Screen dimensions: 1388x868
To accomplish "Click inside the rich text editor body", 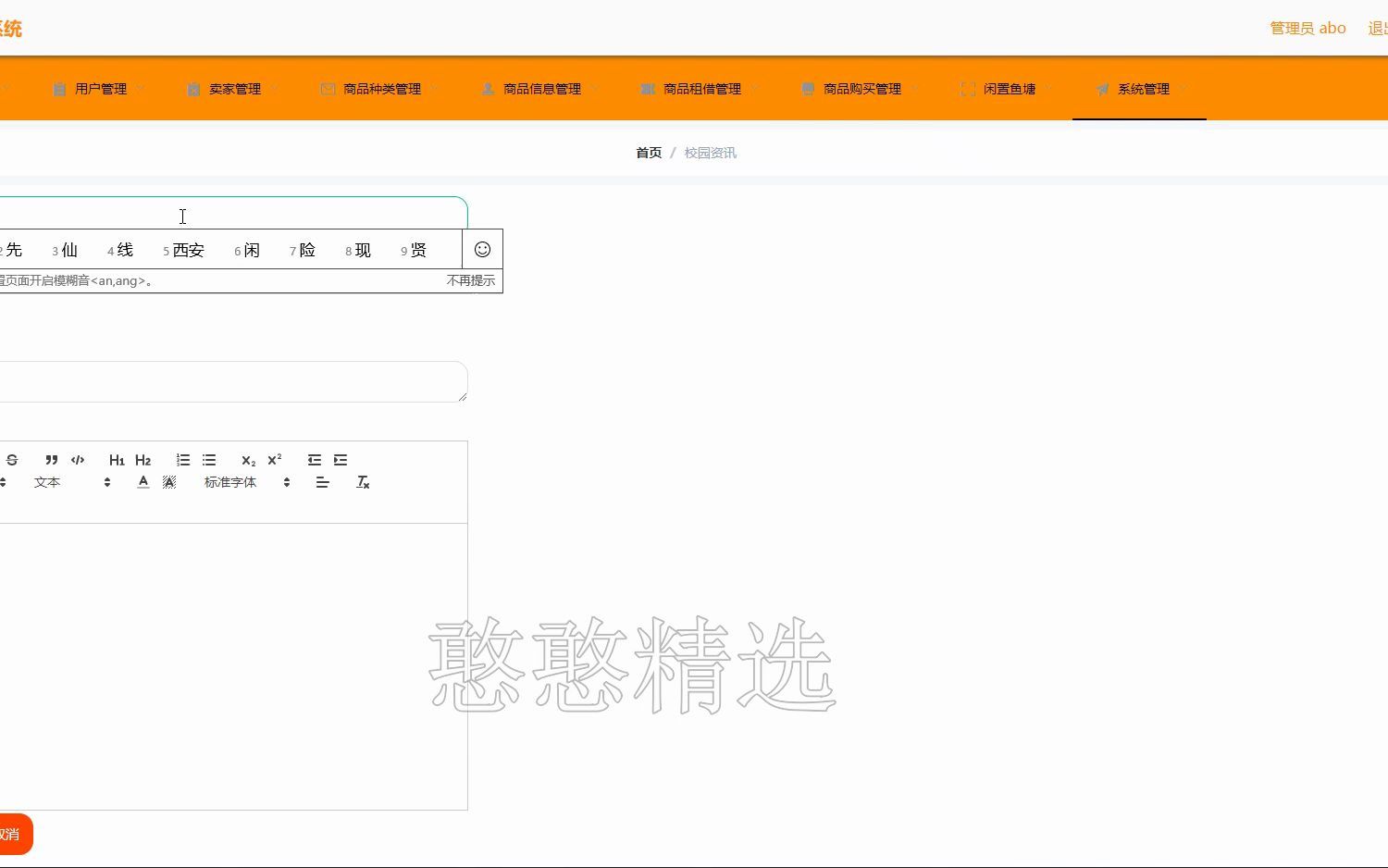I will pos(233,666).
